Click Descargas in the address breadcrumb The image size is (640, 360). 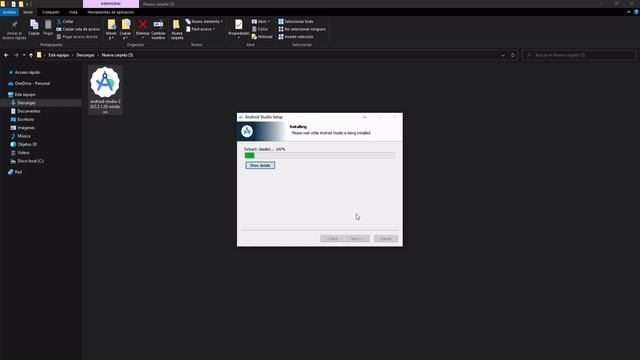coord(85,55)
